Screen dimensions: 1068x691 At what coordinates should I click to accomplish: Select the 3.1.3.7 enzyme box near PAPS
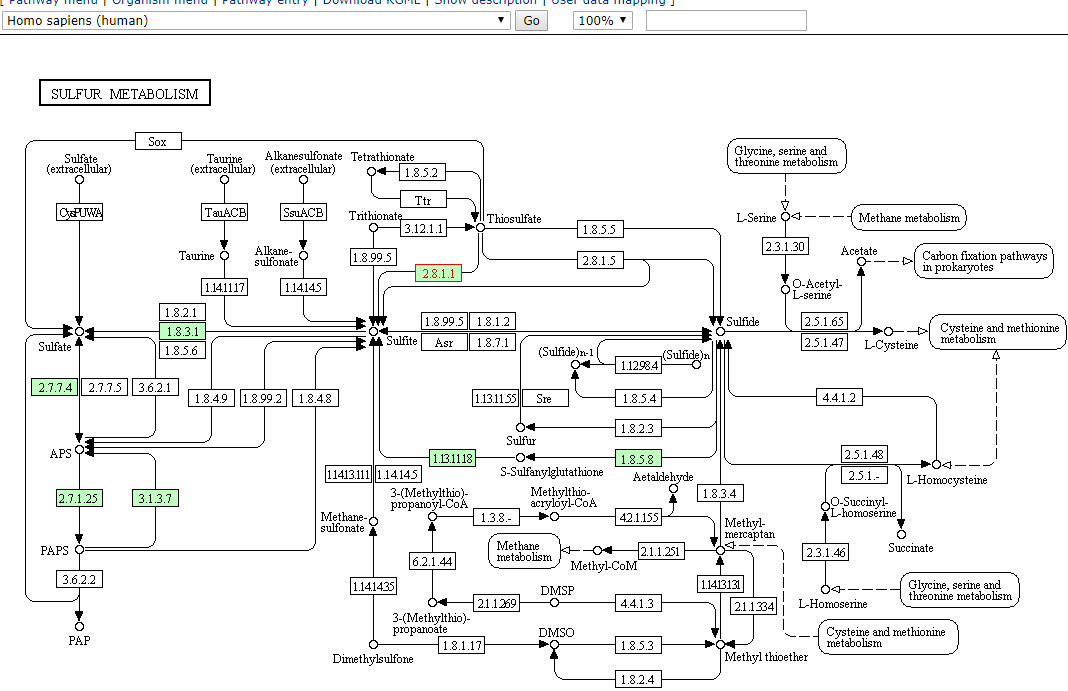156,497
